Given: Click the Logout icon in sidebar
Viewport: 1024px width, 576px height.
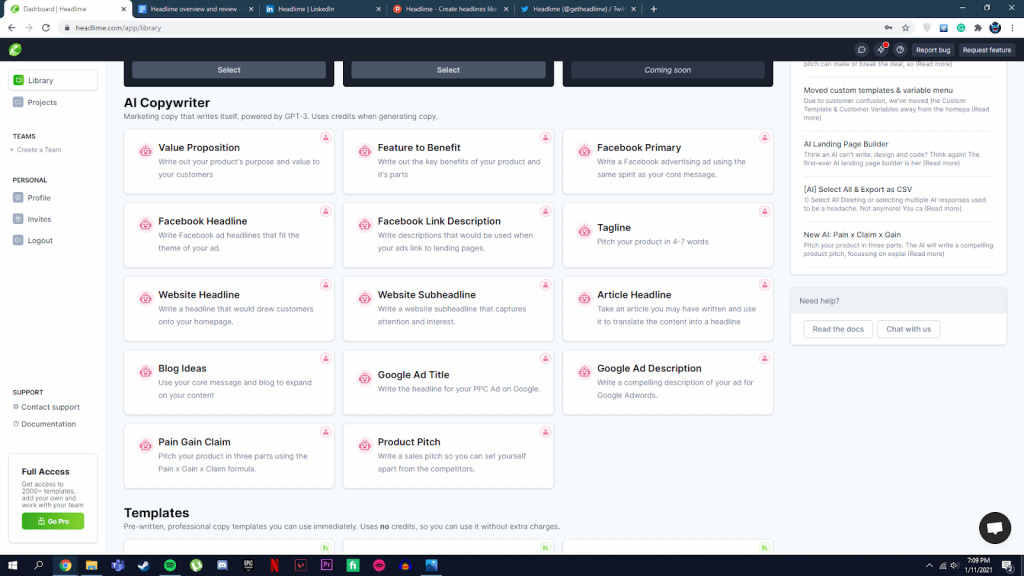Looking at the screenshot, I should pos(18,240).
